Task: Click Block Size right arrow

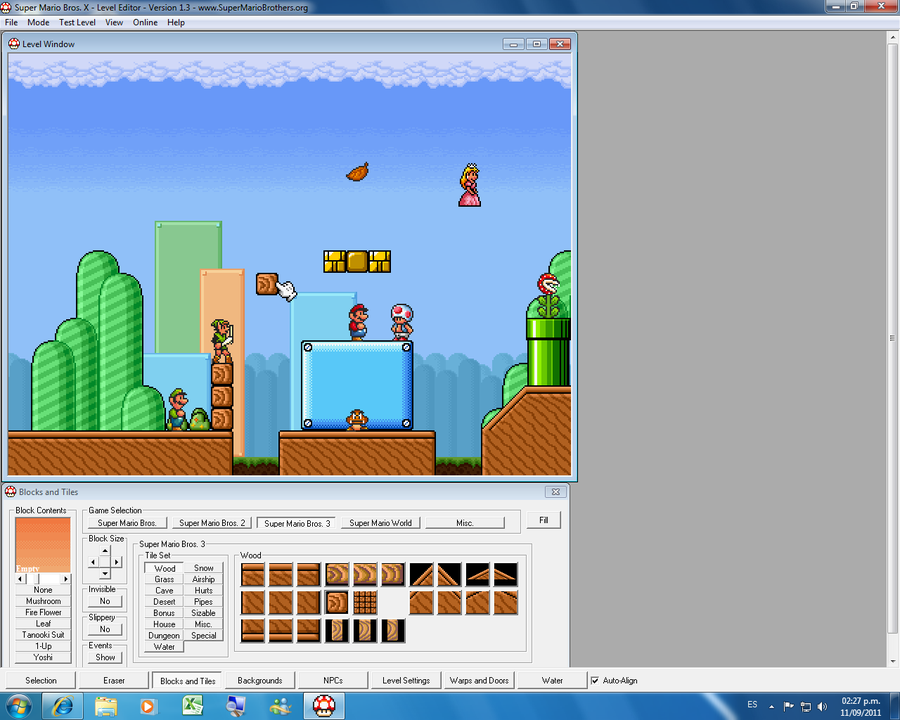Action: (x=117, y=562)
